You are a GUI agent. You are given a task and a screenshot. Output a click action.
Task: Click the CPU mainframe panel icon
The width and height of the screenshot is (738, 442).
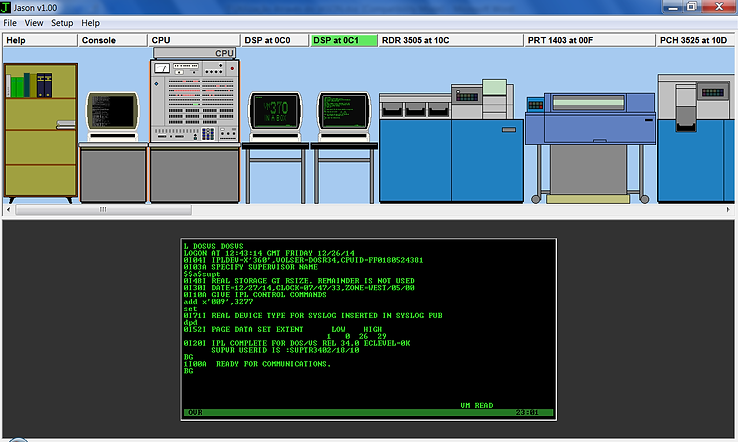pyautogui.click(x=194, y=101)
